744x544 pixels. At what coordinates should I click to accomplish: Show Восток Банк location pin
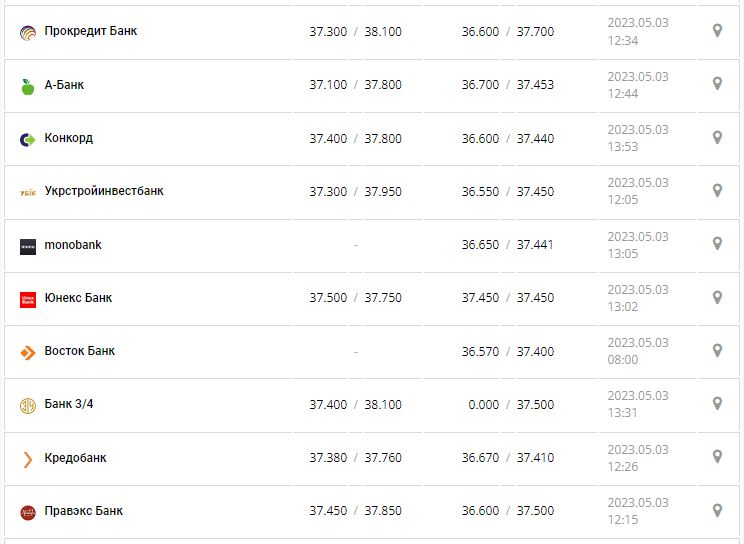(717, 350)
